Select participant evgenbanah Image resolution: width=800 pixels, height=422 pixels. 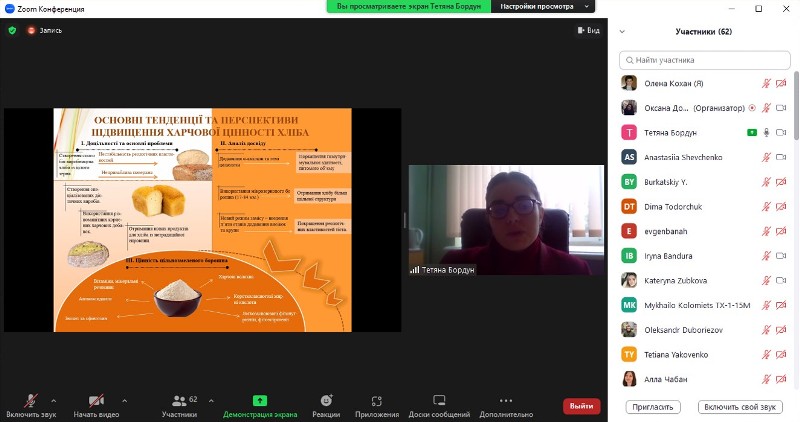click(x=705, y=231)
